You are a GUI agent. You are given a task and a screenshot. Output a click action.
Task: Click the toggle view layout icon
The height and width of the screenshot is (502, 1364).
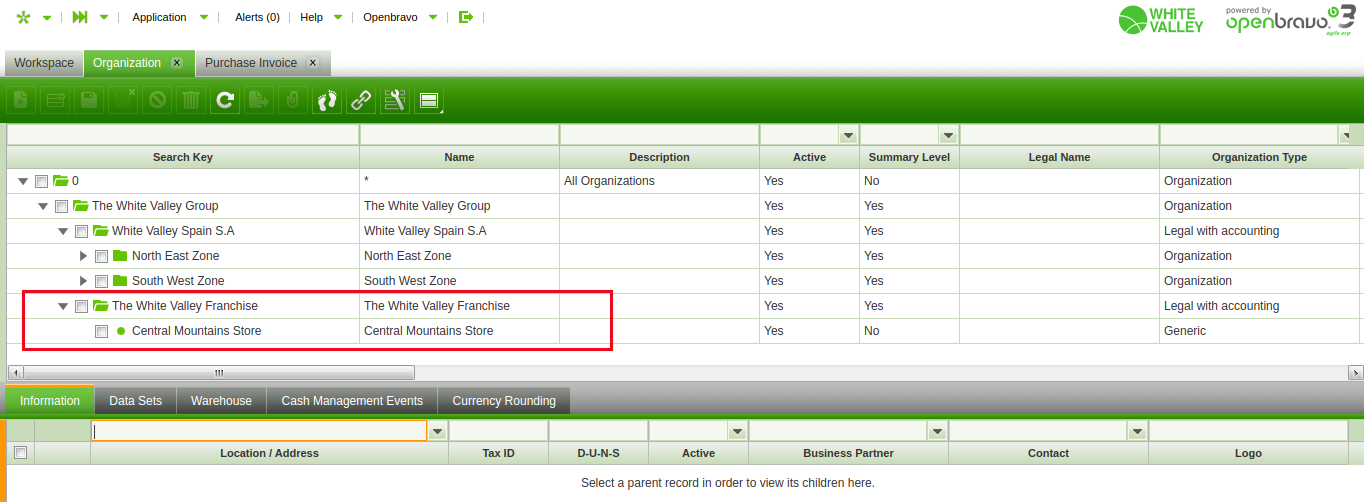coord(429,100)
